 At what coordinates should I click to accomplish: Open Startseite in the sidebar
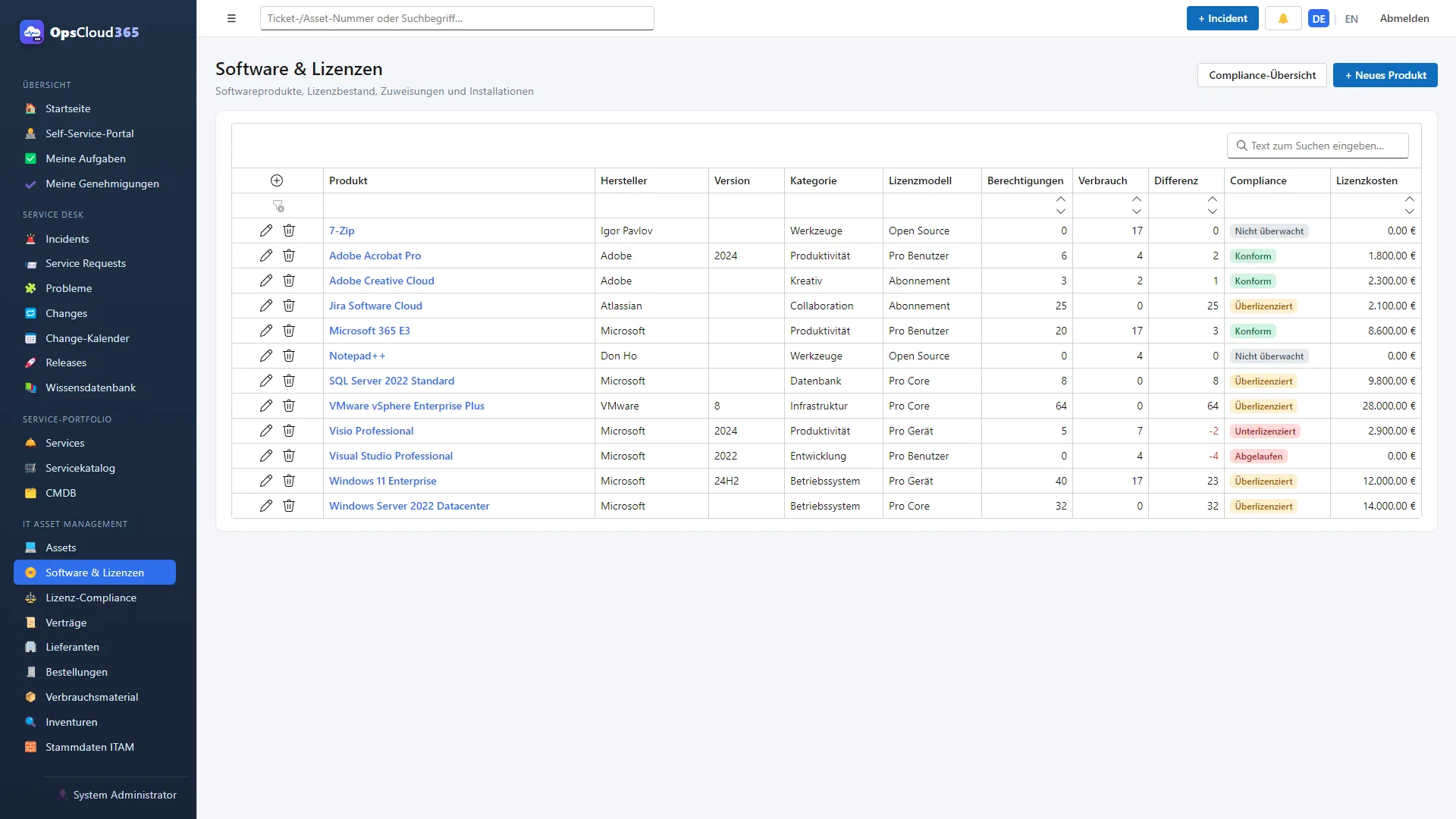point(95,108)
